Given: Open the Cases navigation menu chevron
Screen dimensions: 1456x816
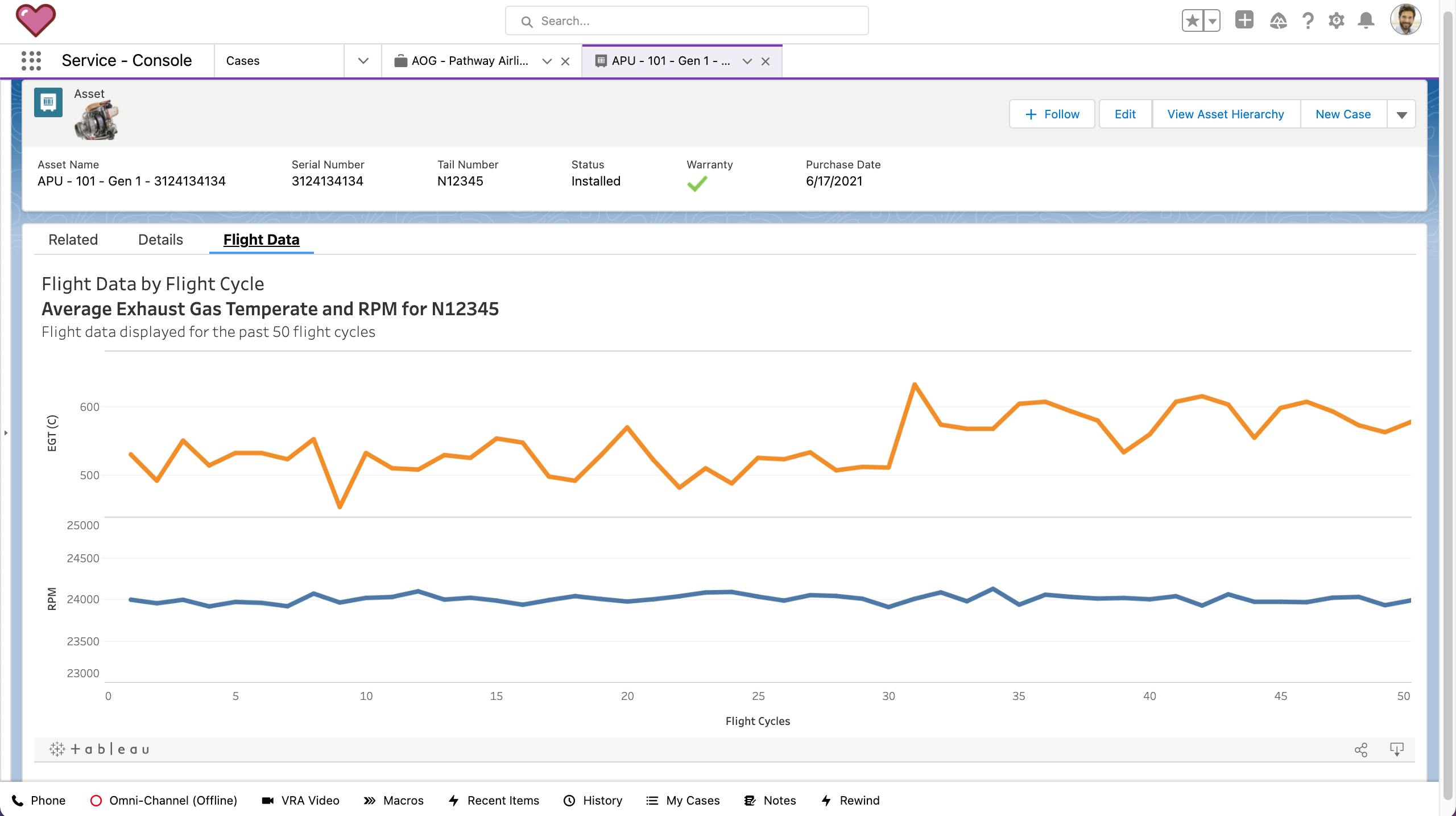Looking at the screenshot, I should coord(363,61).
